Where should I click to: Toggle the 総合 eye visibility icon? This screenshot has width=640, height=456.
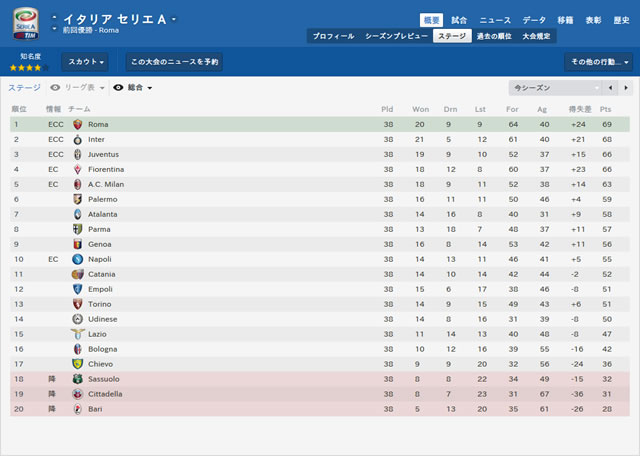pyautogui.click(x=118, y=88)
